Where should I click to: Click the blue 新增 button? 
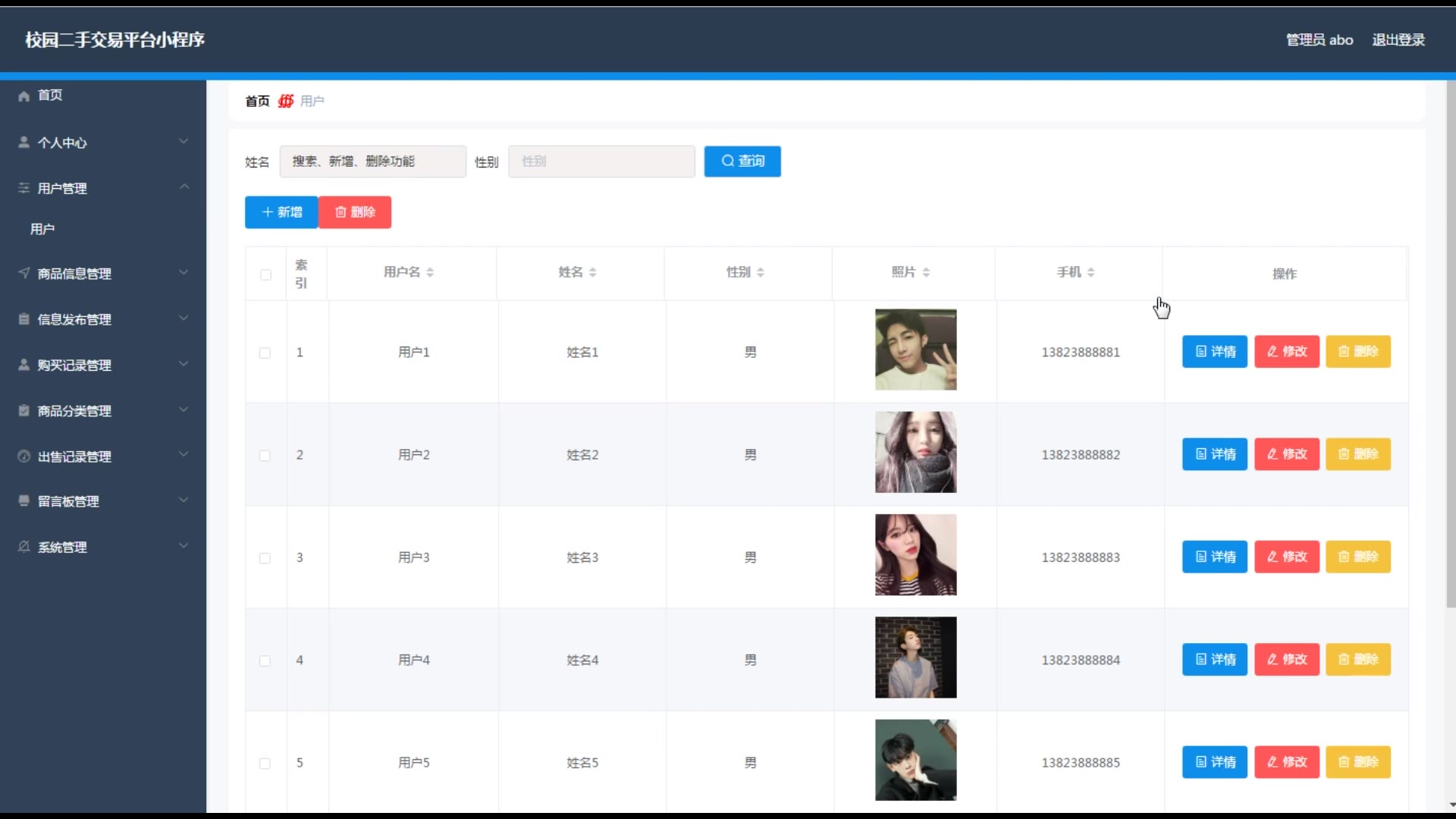pyautogui.click(x=281, y=212)
